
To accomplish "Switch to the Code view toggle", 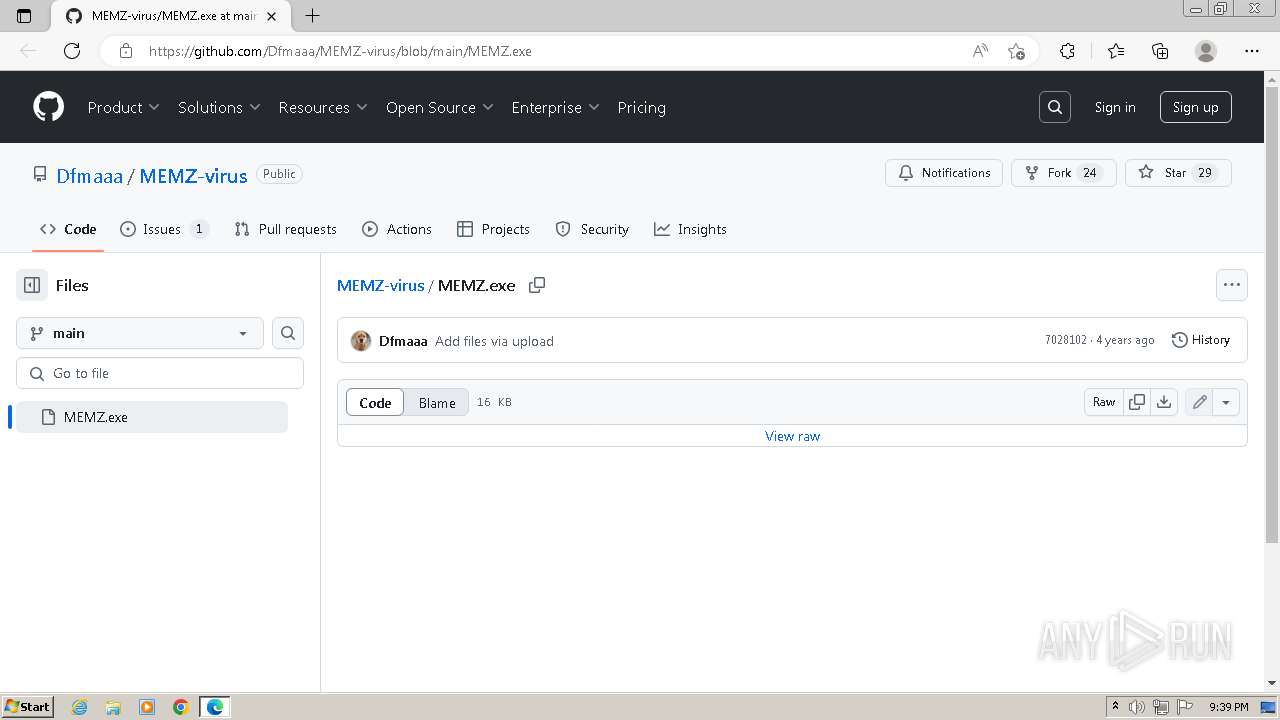I will pos(375,402).
